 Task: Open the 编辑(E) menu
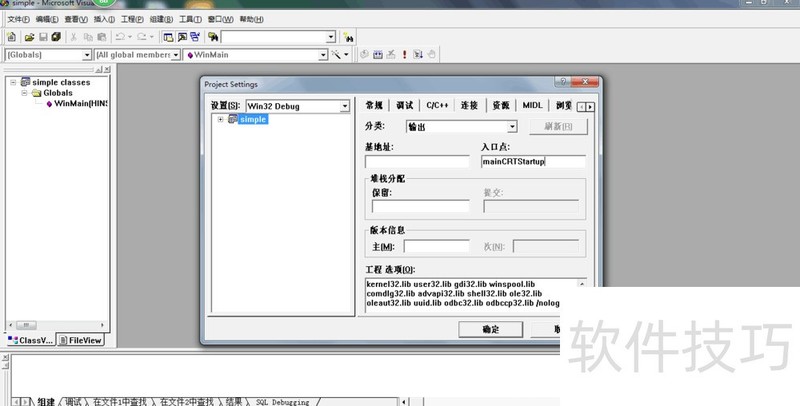click(x=47, y=19)
